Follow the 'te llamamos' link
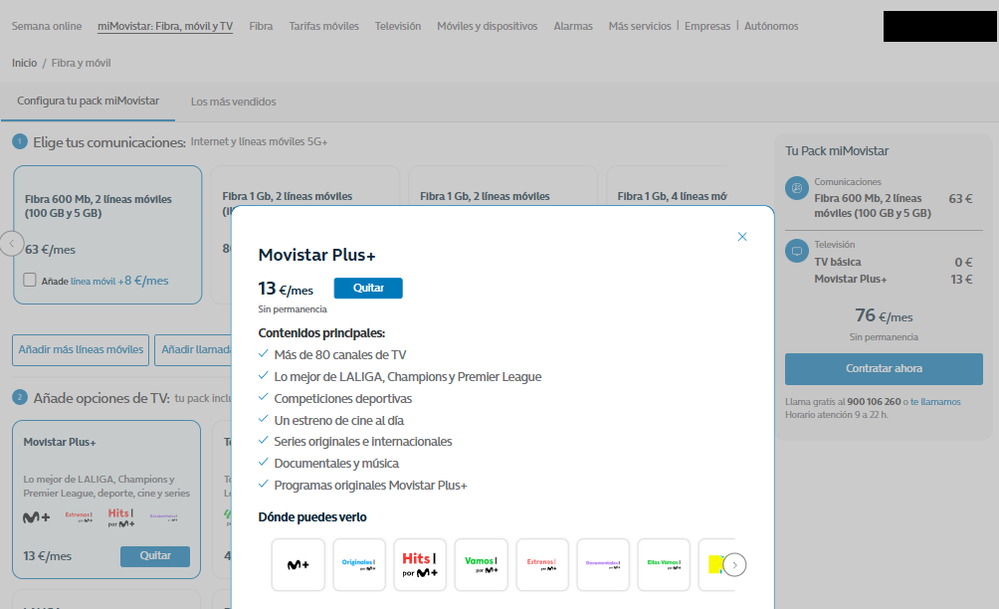 point(935,402)
